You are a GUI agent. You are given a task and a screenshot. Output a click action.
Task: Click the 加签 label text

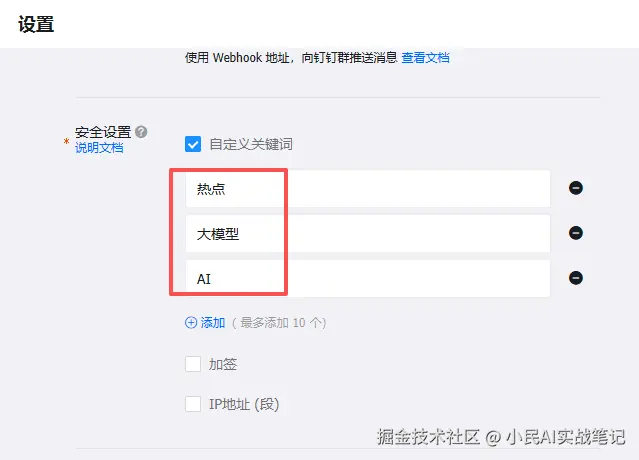click(223, 364)
